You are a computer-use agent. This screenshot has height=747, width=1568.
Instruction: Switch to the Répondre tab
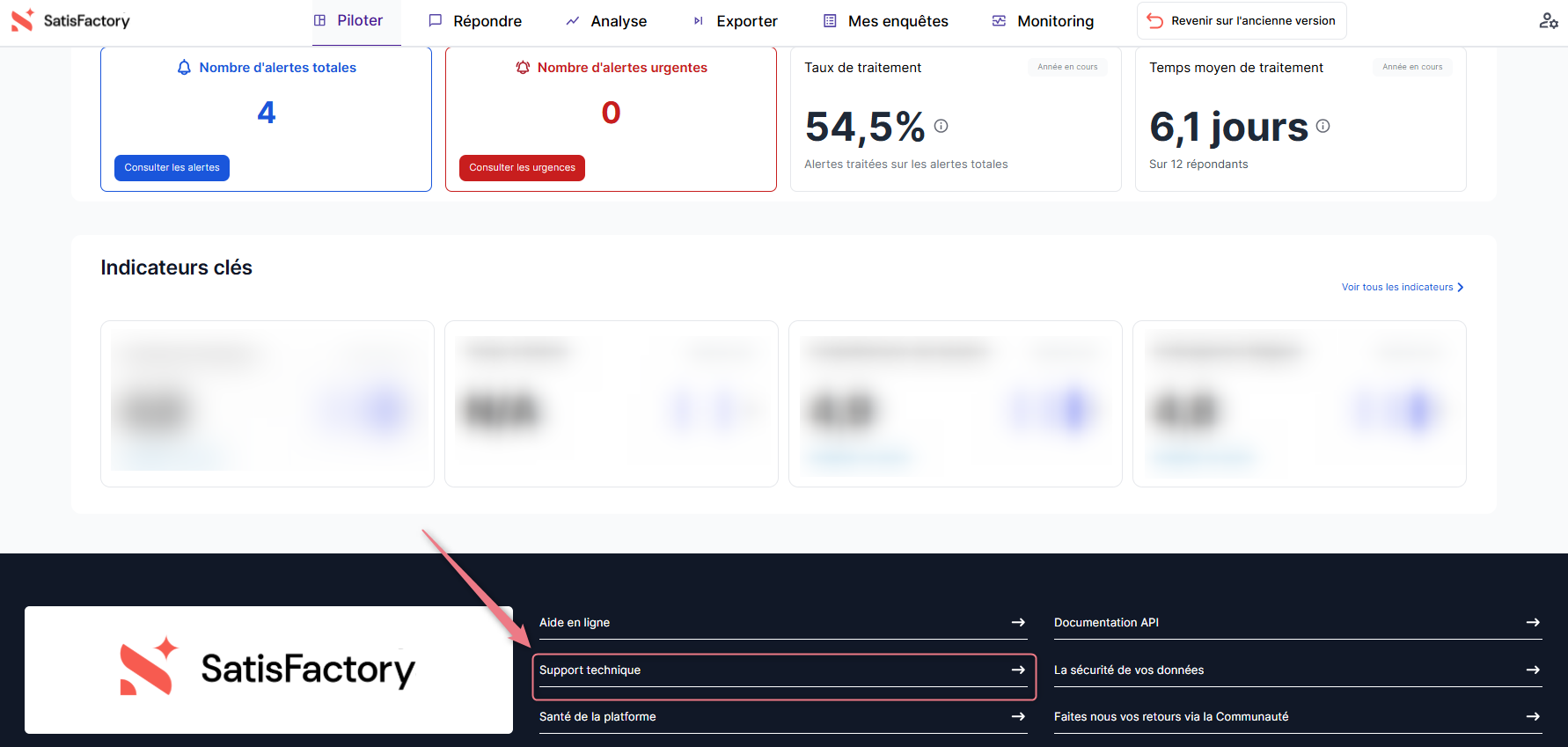pyautogui.click(x=475, y=21)
